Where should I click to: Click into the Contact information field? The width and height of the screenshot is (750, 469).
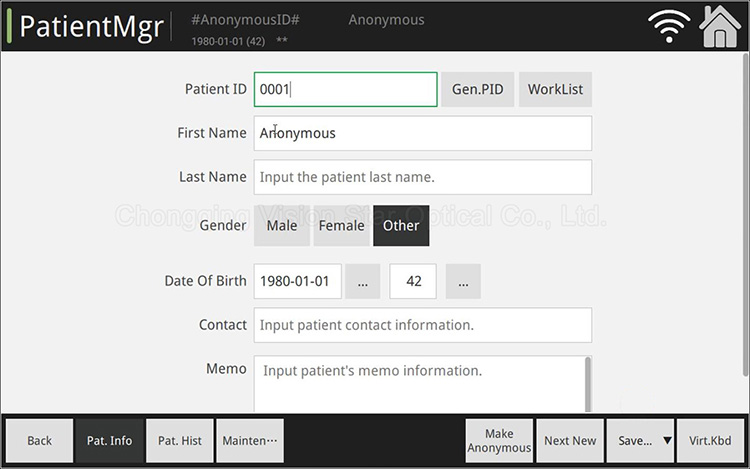pos(422,325)
